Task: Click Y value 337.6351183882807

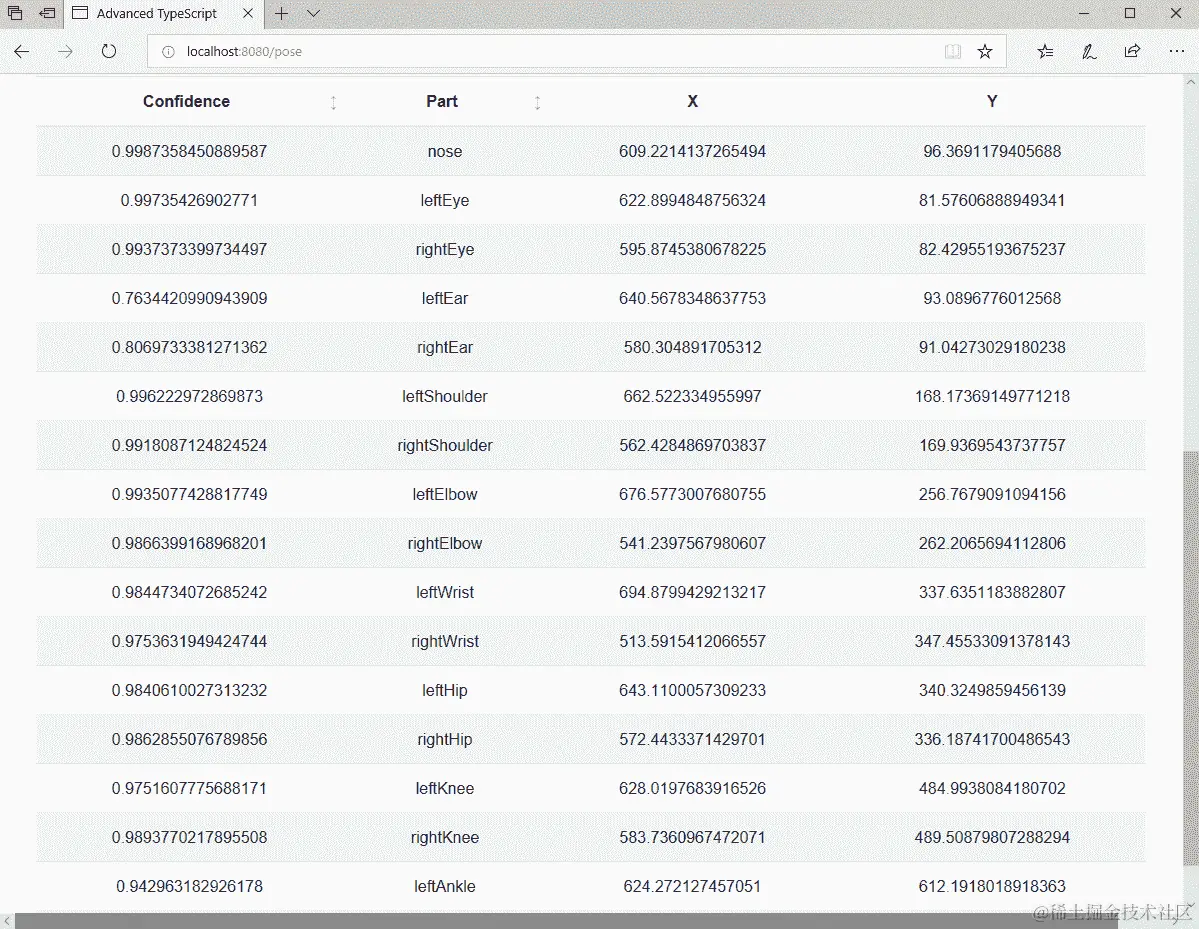Action: (992, 592)
